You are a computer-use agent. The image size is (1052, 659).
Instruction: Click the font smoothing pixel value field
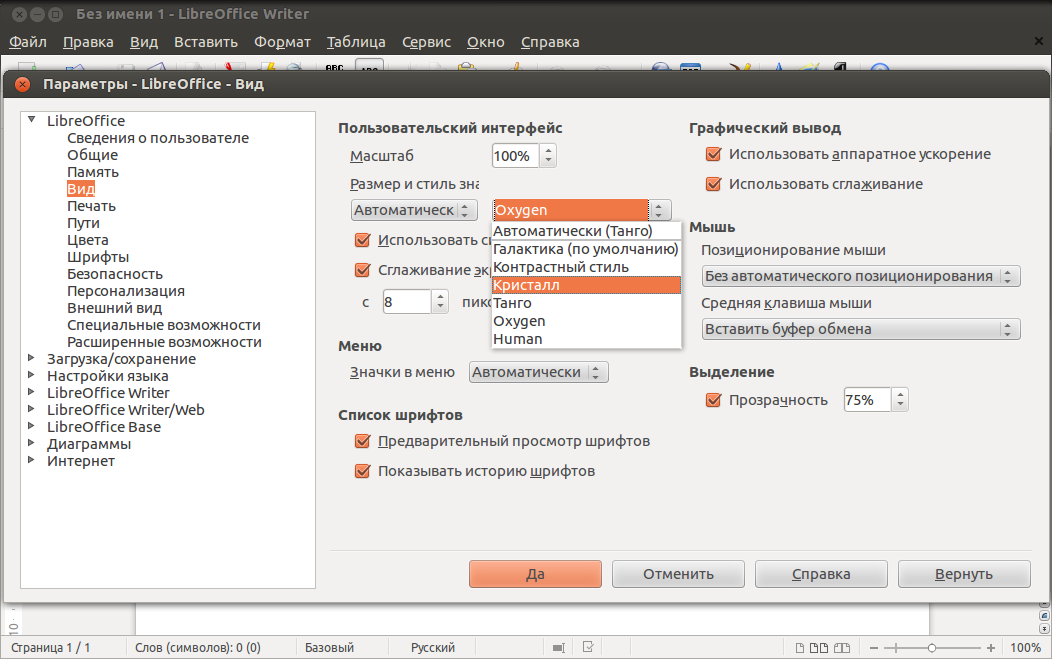pos(407,302)
